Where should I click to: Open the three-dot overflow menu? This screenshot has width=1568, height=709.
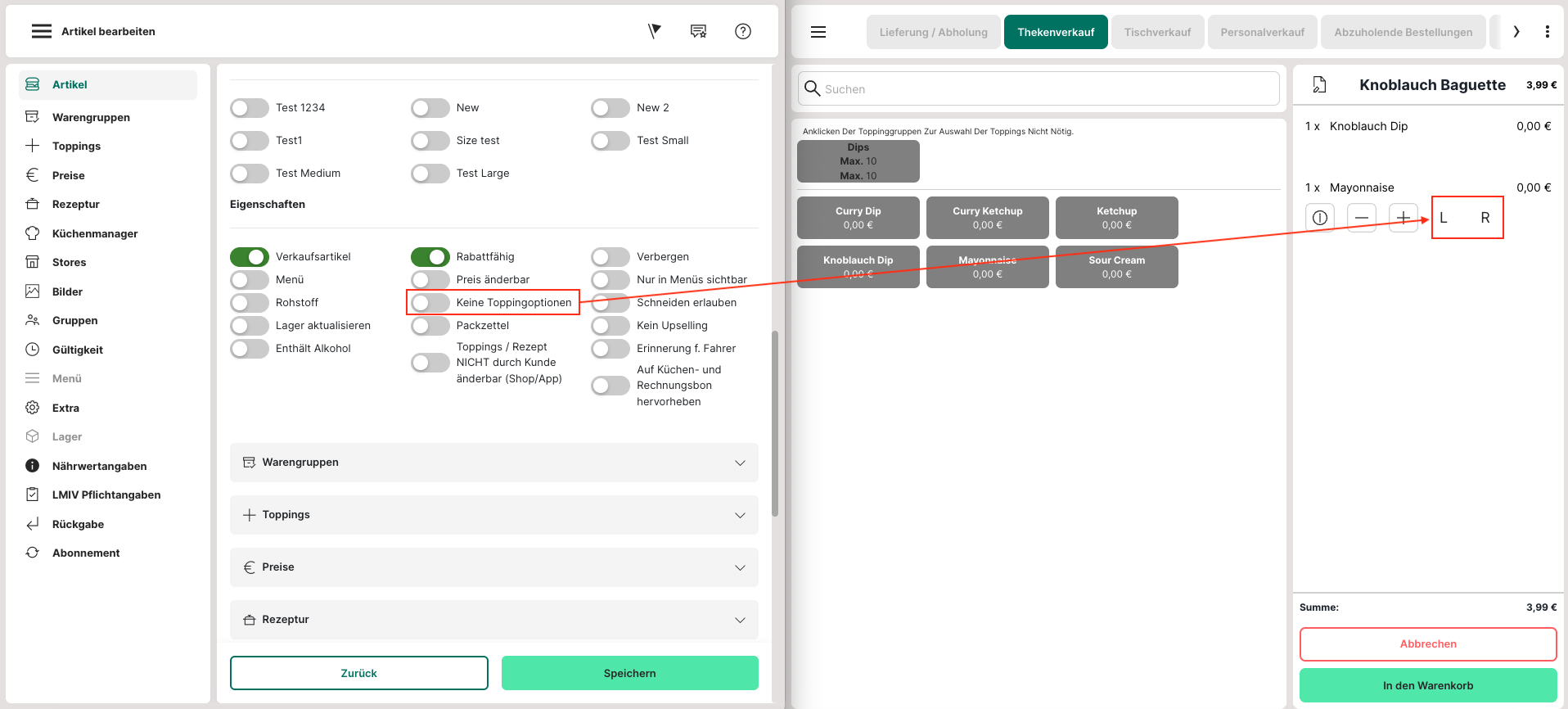pyautogui.click(x=1547, y=32)
